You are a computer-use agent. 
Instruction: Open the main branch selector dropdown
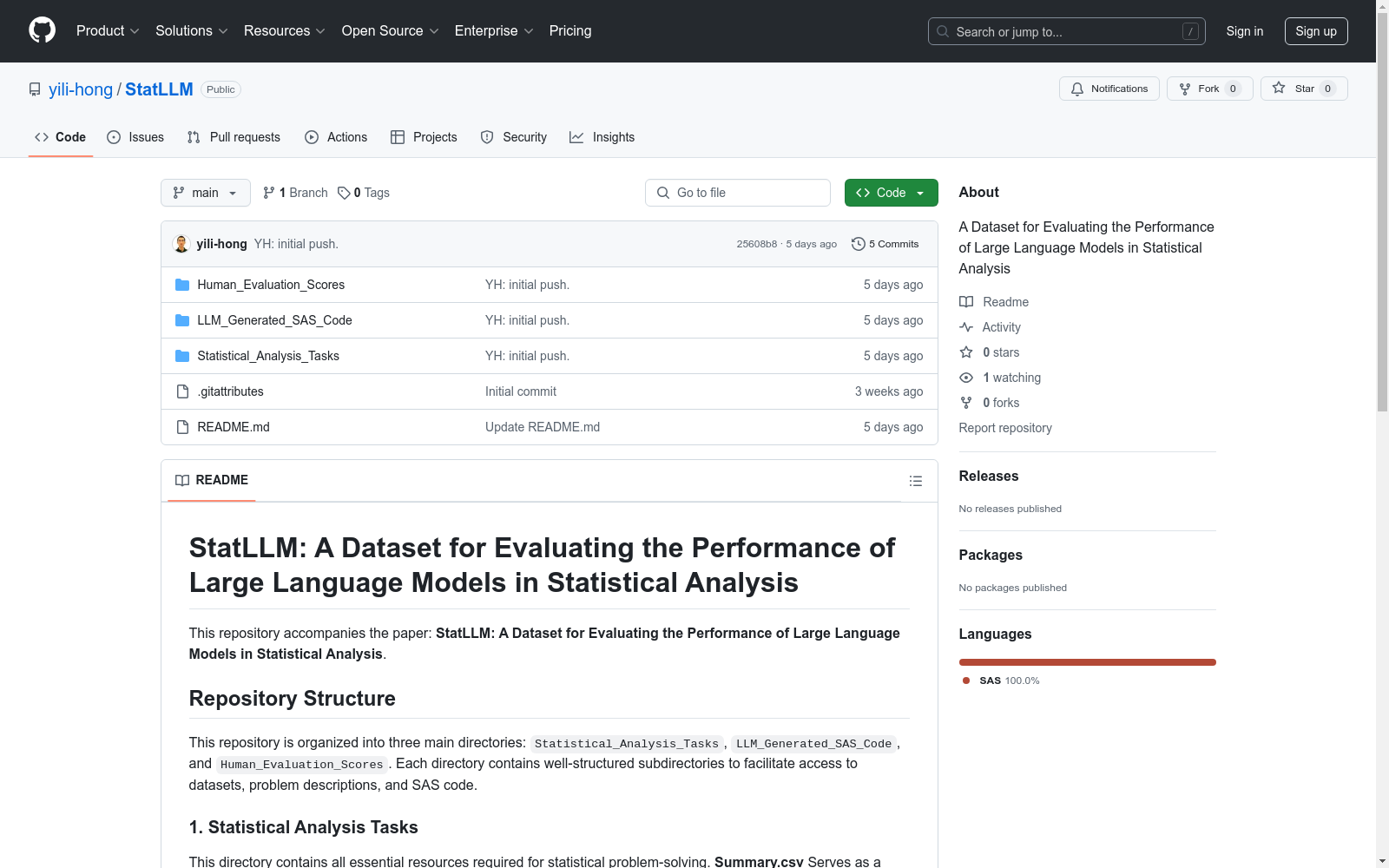tap(206, 193)
